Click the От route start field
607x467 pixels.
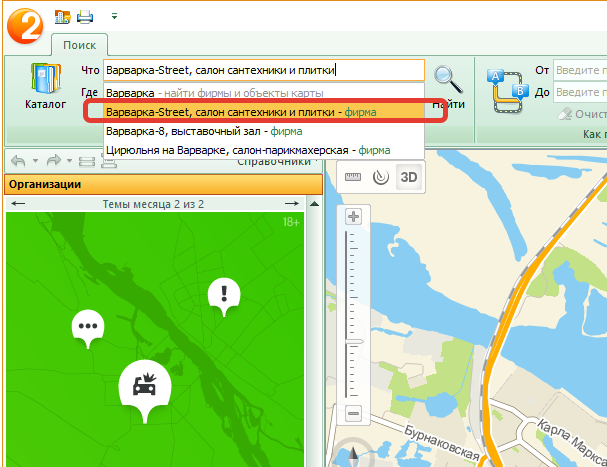580,70
